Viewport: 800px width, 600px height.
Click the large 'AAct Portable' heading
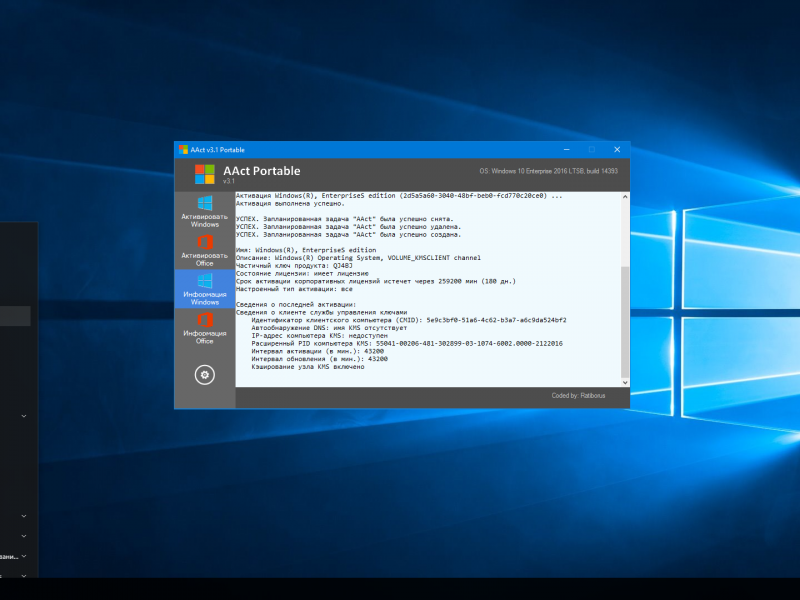pyautogui.click(x=262, y=171)
